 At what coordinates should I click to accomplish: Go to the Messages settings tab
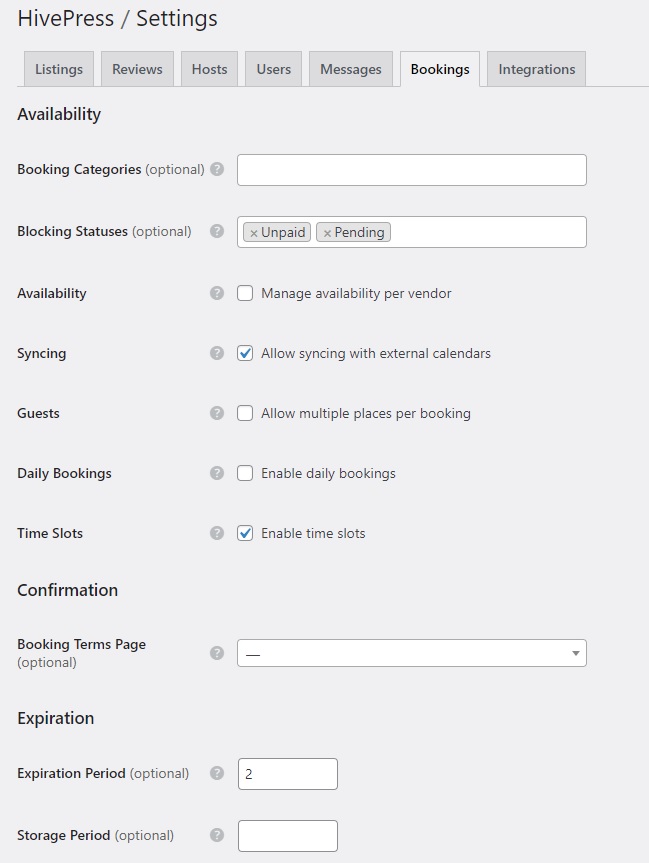[x=351, y=69]
